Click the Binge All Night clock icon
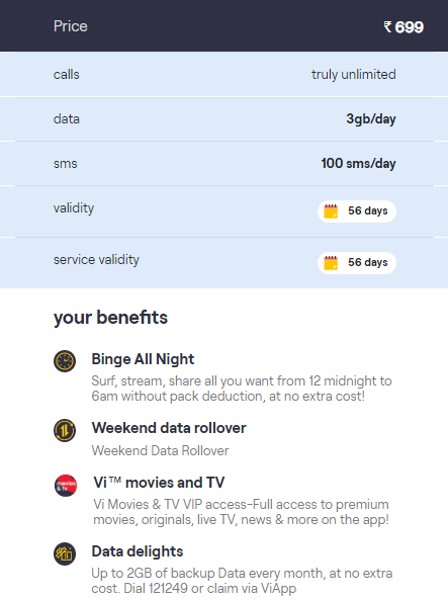Image resolution: width=448 pixels, height=600 pixels. pos(65,361)
